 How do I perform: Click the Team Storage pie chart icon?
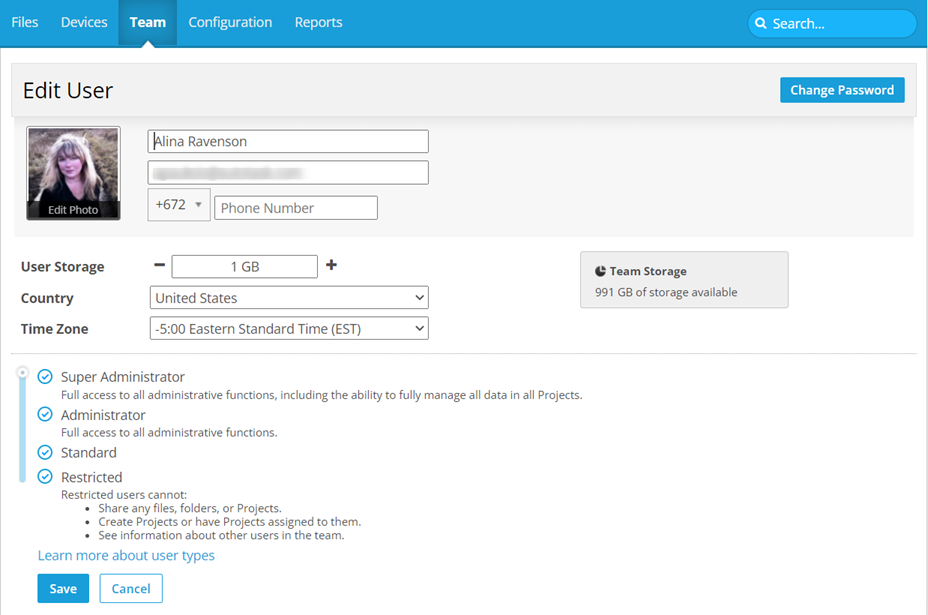(x=600, y=271)
